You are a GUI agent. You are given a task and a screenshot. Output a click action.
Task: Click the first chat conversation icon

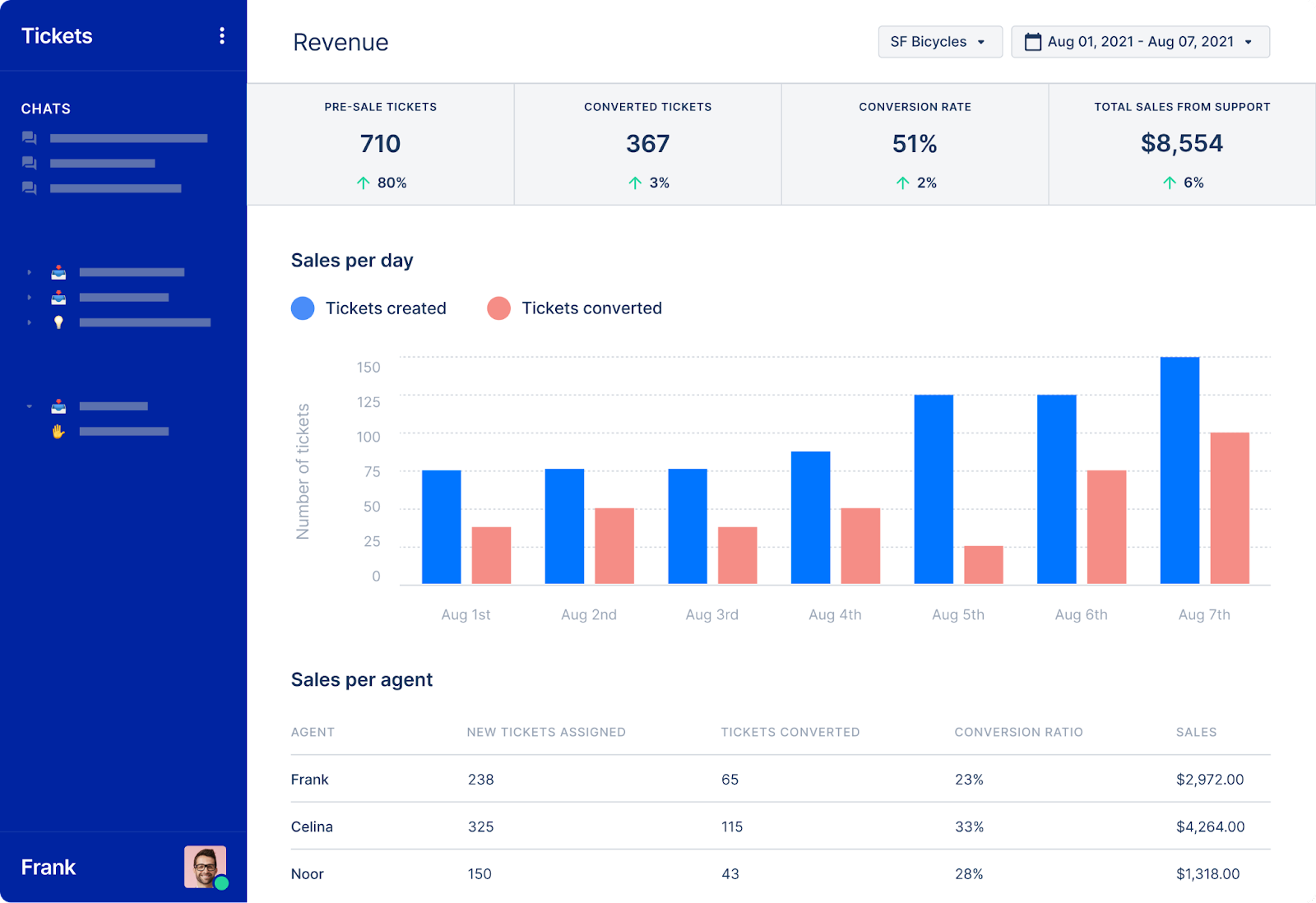tap(30, 139)
